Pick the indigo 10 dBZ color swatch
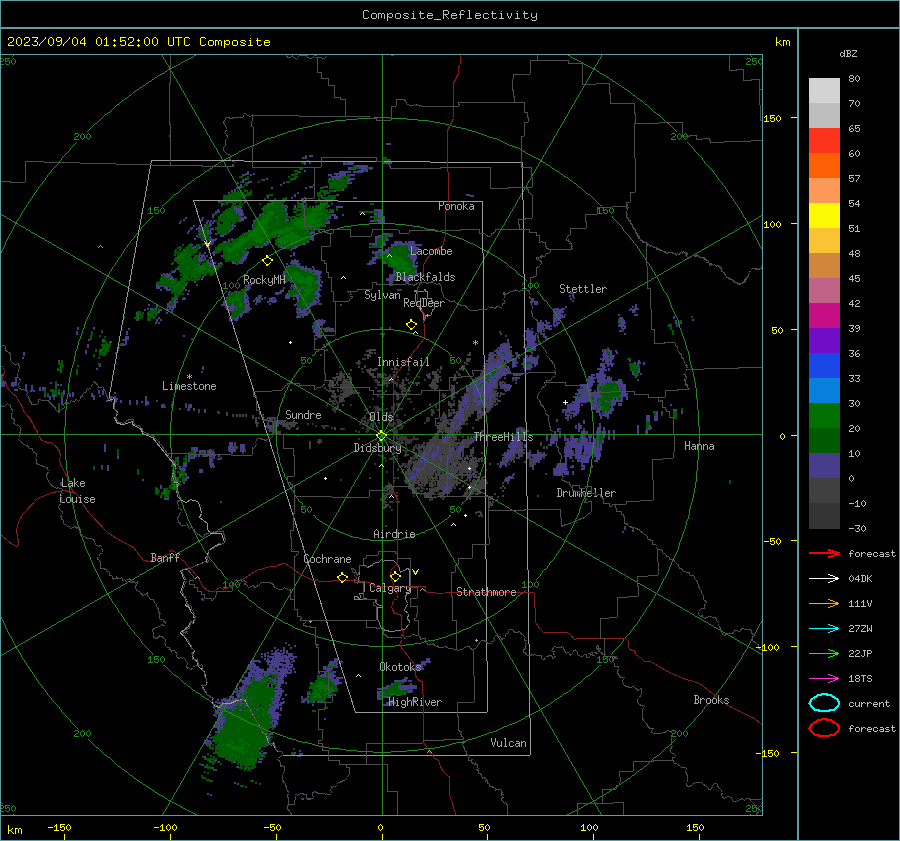Image resolution: width=900 pixels, height=841 pixels. pos(824,466)
